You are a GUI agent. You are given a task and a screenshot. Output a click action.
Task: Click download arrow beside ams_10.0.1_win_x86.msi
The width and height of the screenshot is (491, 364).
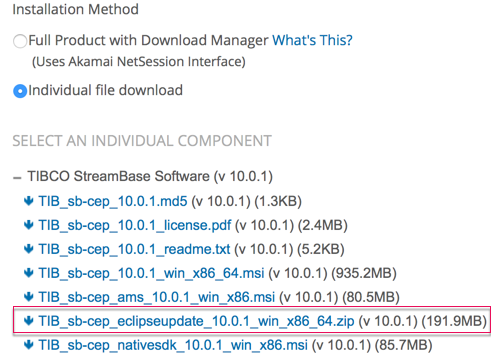click(29, 297)
